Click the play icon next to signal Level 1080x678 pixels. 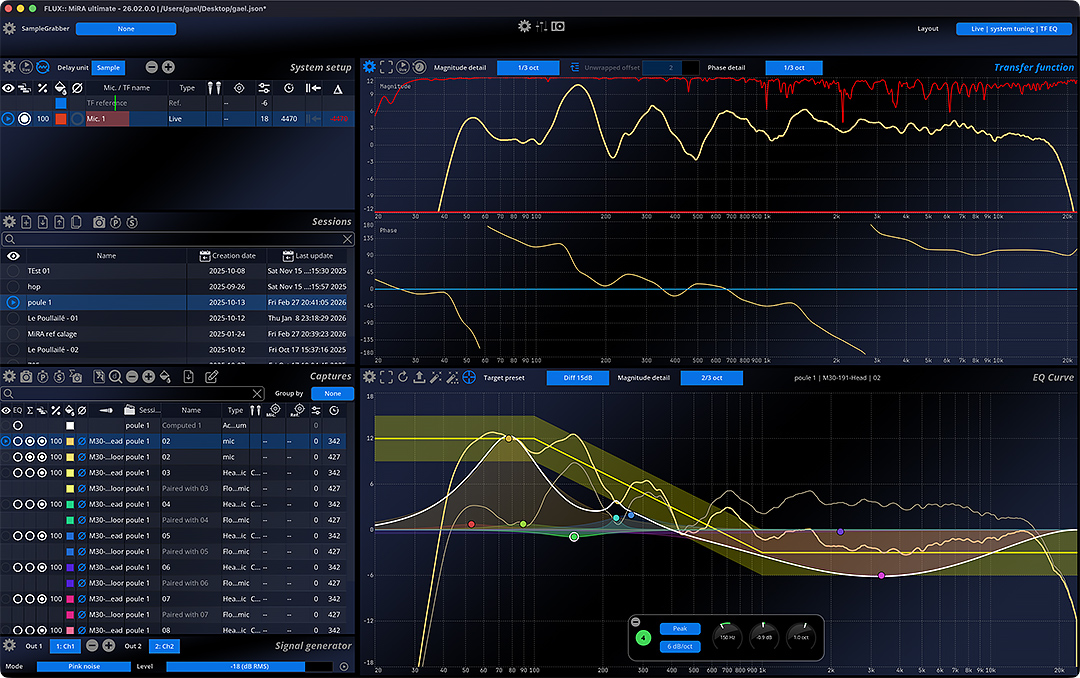point(344,666)
